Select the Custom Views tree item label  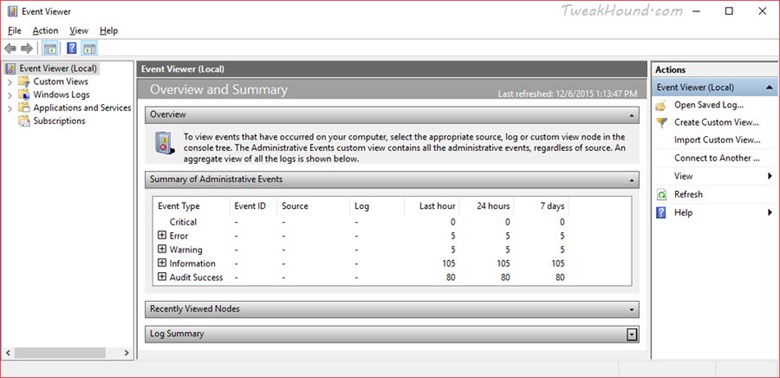tap(61, 82)
